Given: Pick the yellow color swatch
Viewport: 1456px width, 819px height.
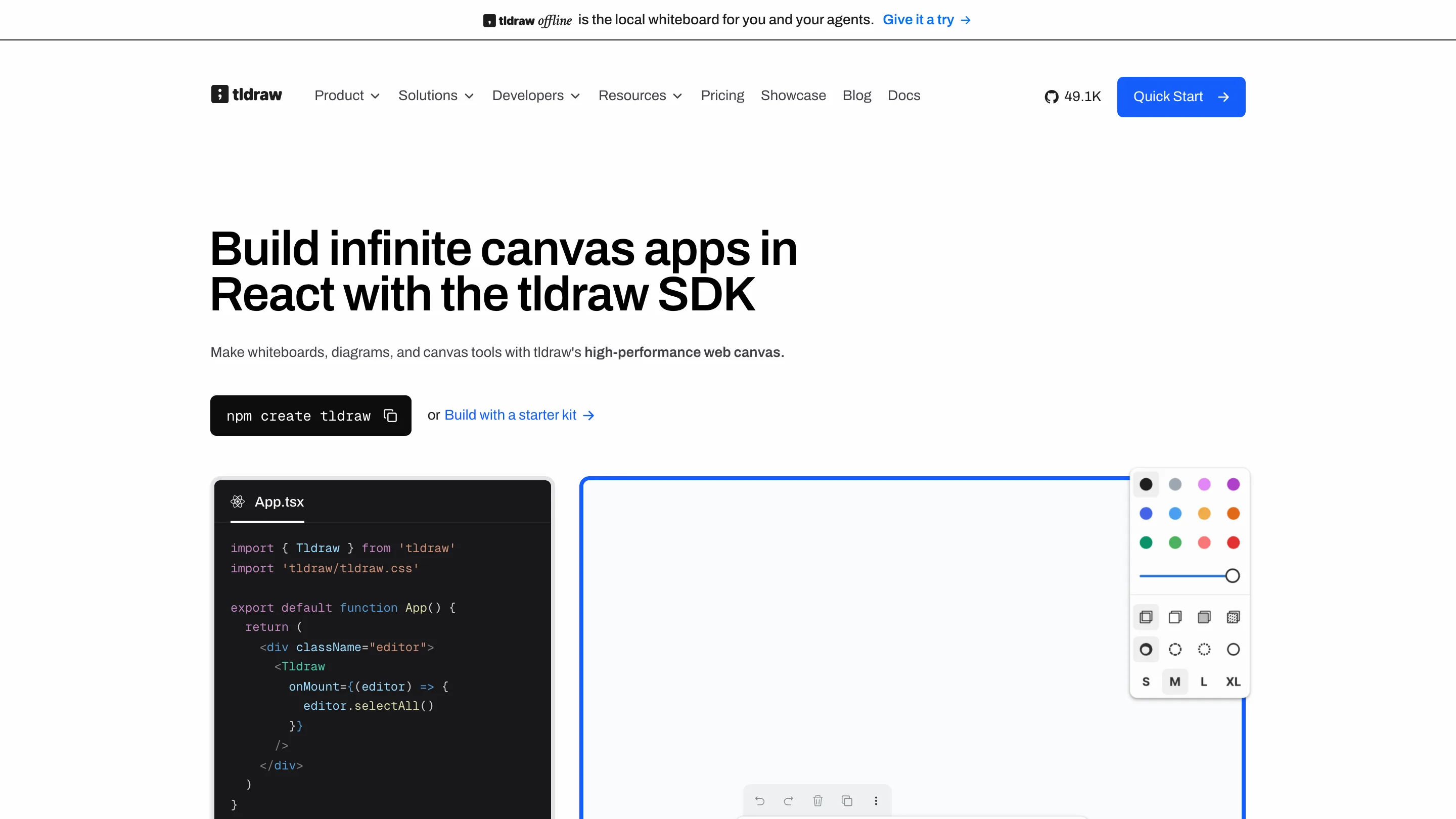Looking at the screenshot, I should 1204,513.
